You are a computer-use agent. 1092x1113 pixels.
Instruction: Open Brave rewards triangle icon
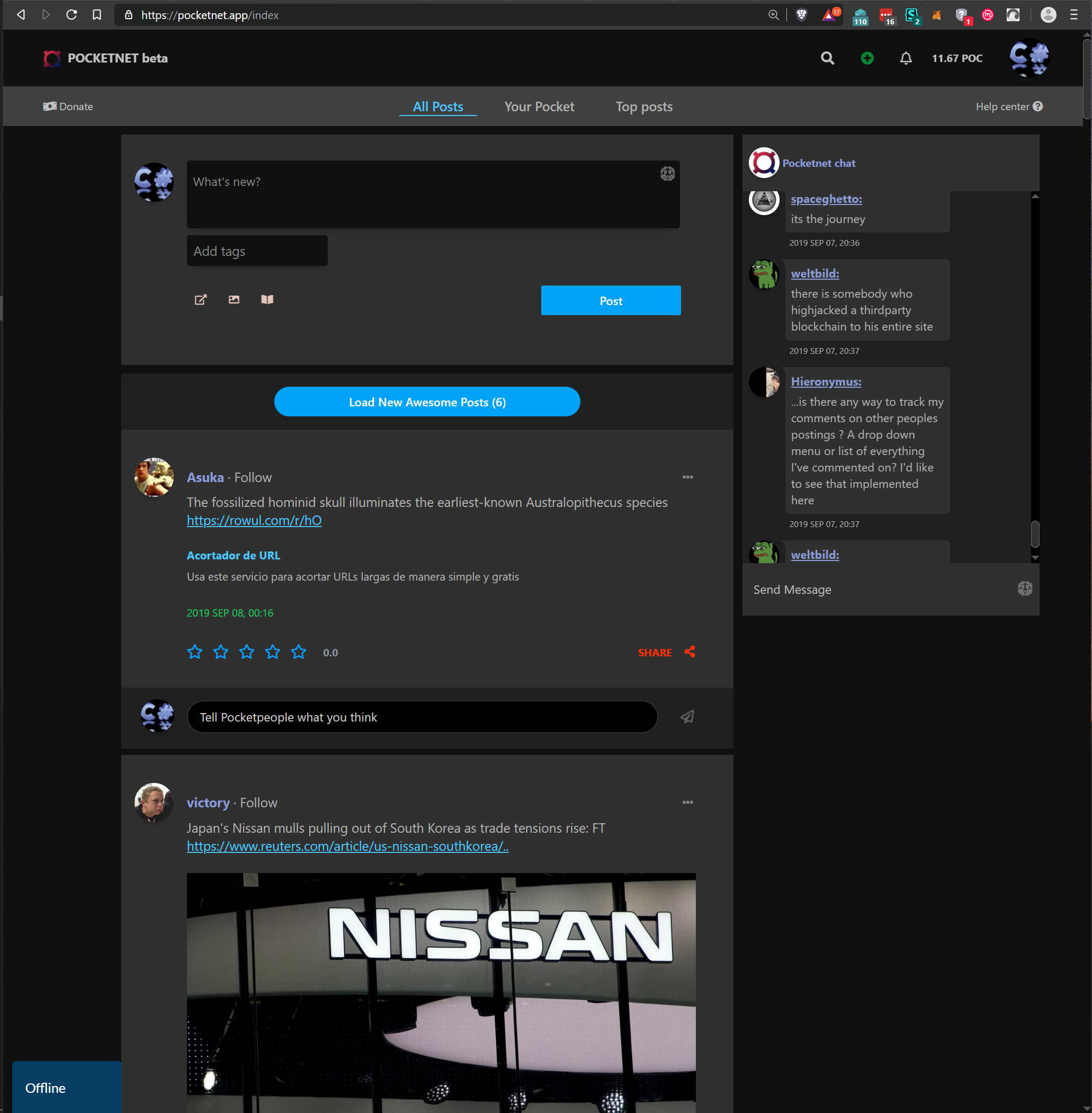829,15
